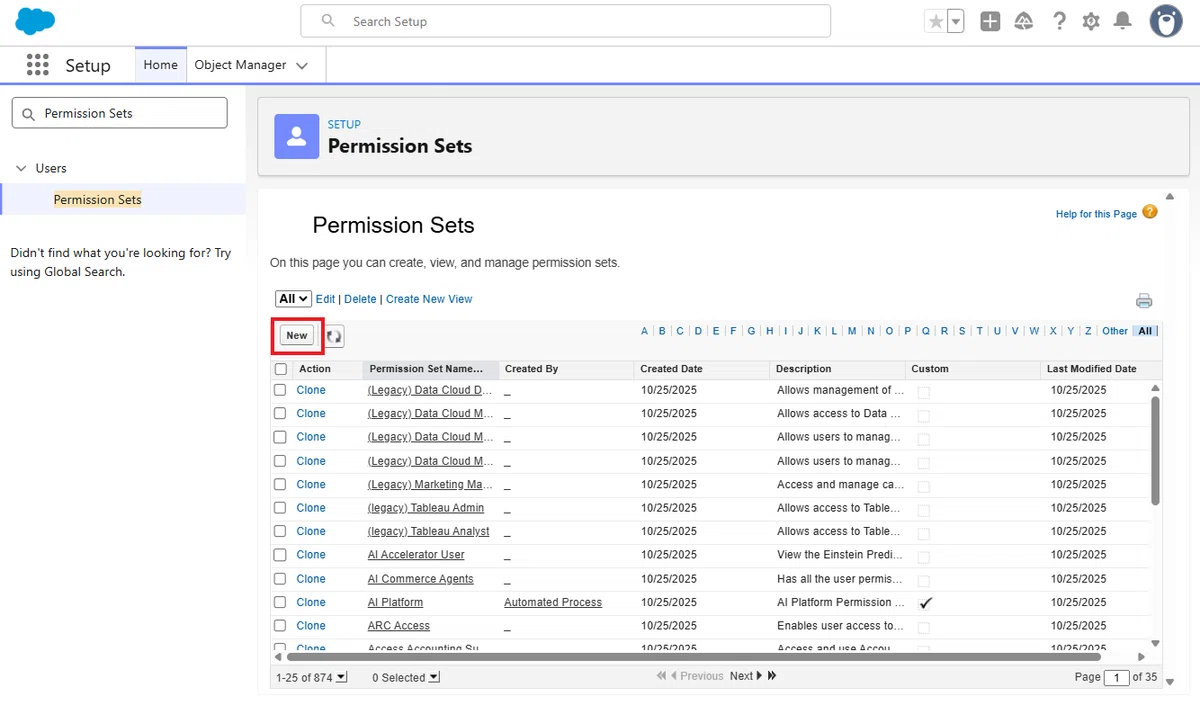Filter list by Other
1200x703 pixels.
[1115, 331]
